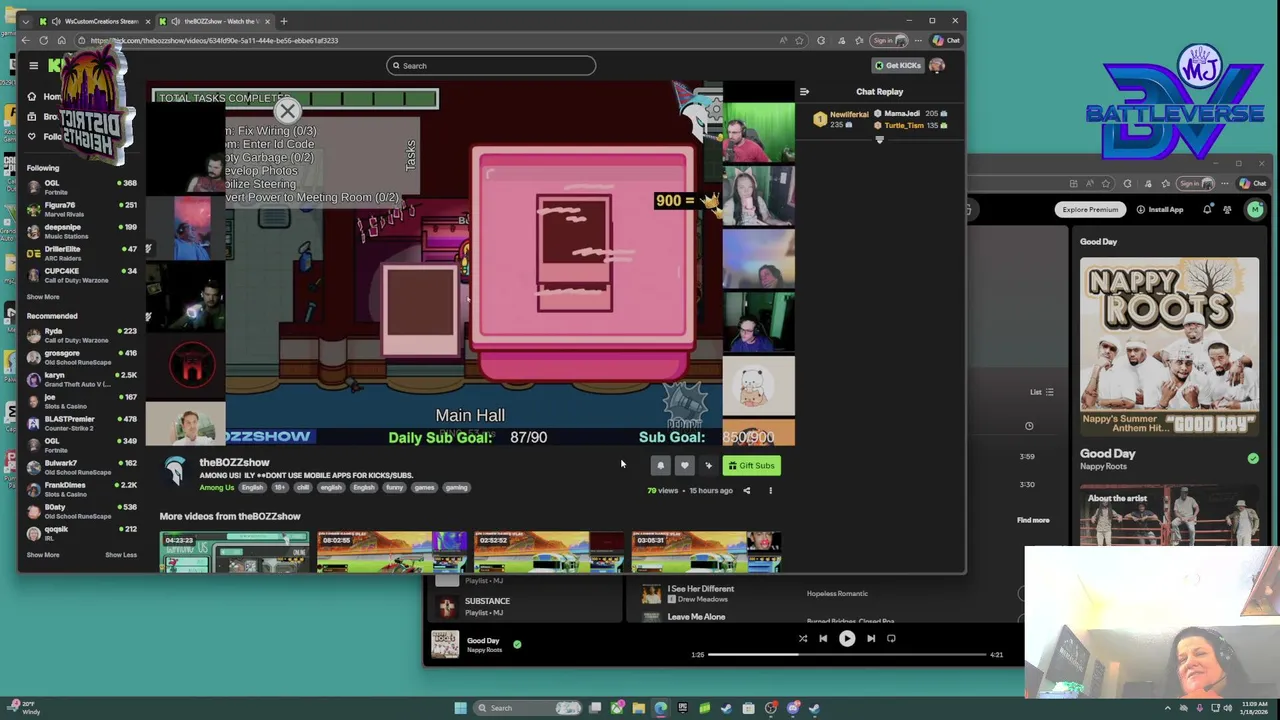This screenshot has width=1280, height=720.
Task: Expand Recommended list with Show More
Action: point(43,555)
